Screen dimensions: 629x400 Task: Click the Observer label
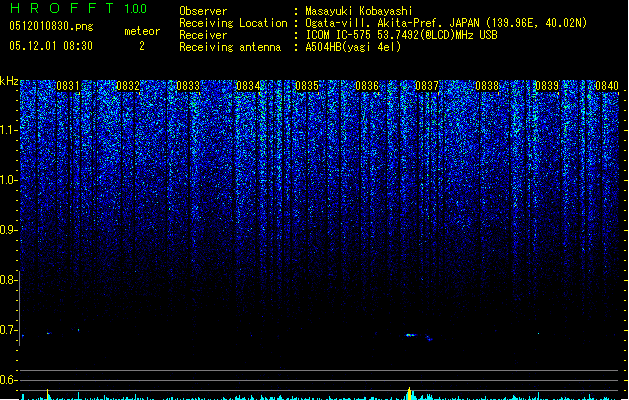(x=203, y=11)
